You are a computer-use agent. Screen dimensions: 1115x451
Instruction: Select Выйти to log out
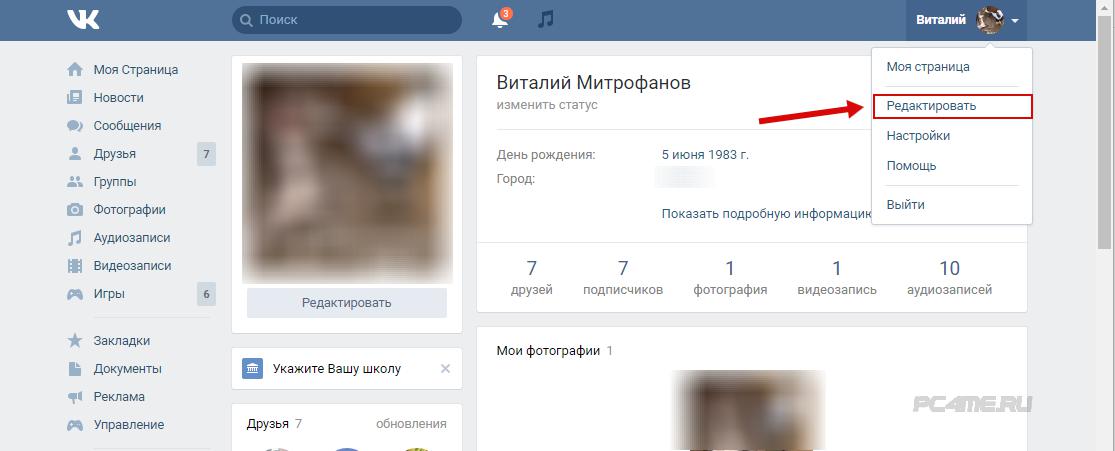point(905,204)
